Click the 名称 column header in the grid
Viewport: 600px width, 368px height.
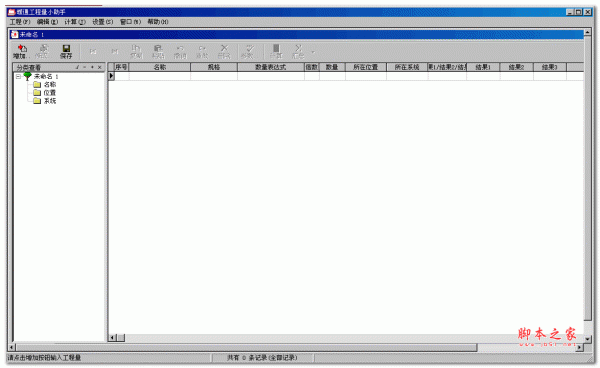(x=160, y=67)
